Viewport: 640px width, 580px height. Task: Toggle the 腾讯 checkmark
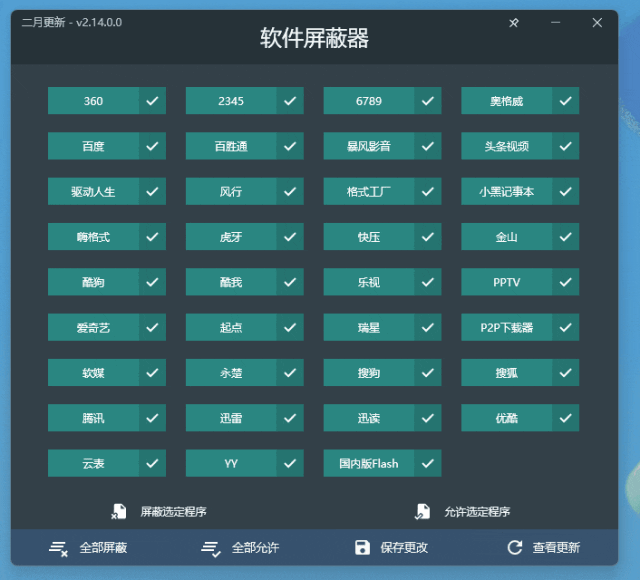pyautogui.click(x=152, y=418)
